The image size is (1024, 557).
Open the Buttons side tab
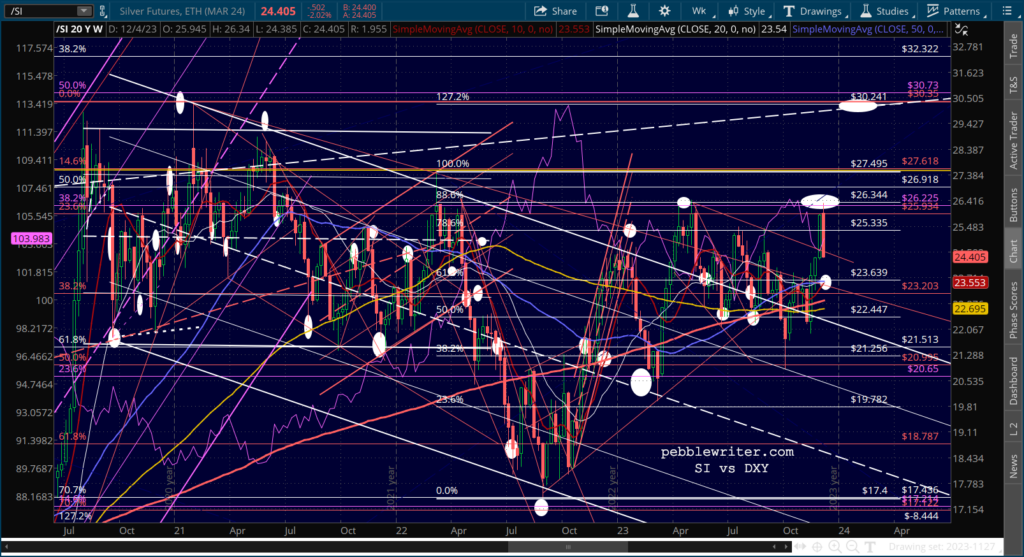[1013, 204]
